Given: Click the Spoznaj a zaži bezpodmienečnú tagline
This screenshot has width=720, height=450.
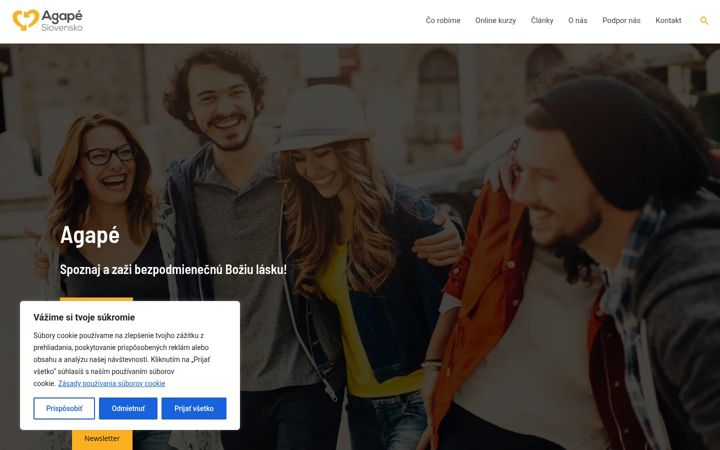Looking at the screenshot, I should (x=173, y=270).
